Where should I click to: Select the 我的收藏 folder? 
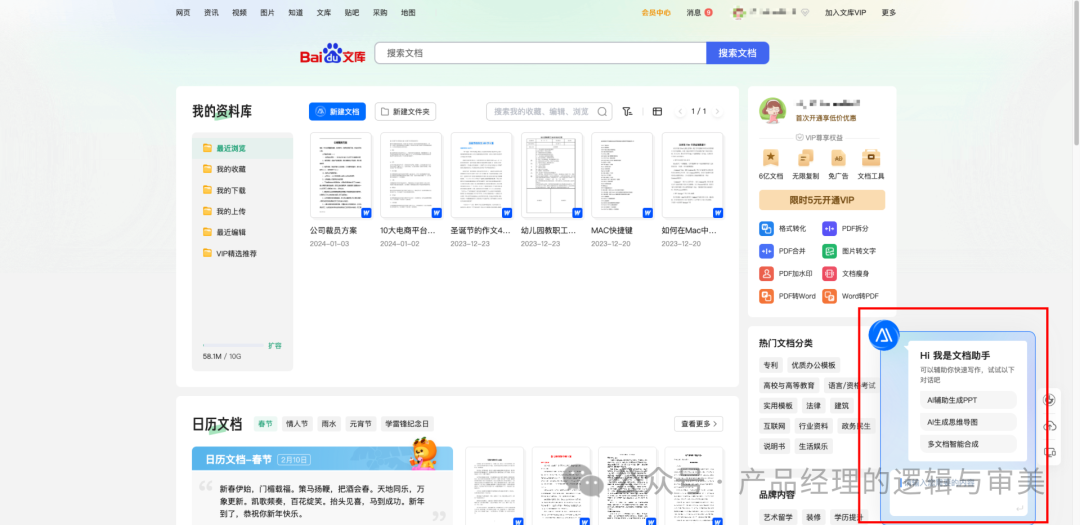tap(242, 169)
